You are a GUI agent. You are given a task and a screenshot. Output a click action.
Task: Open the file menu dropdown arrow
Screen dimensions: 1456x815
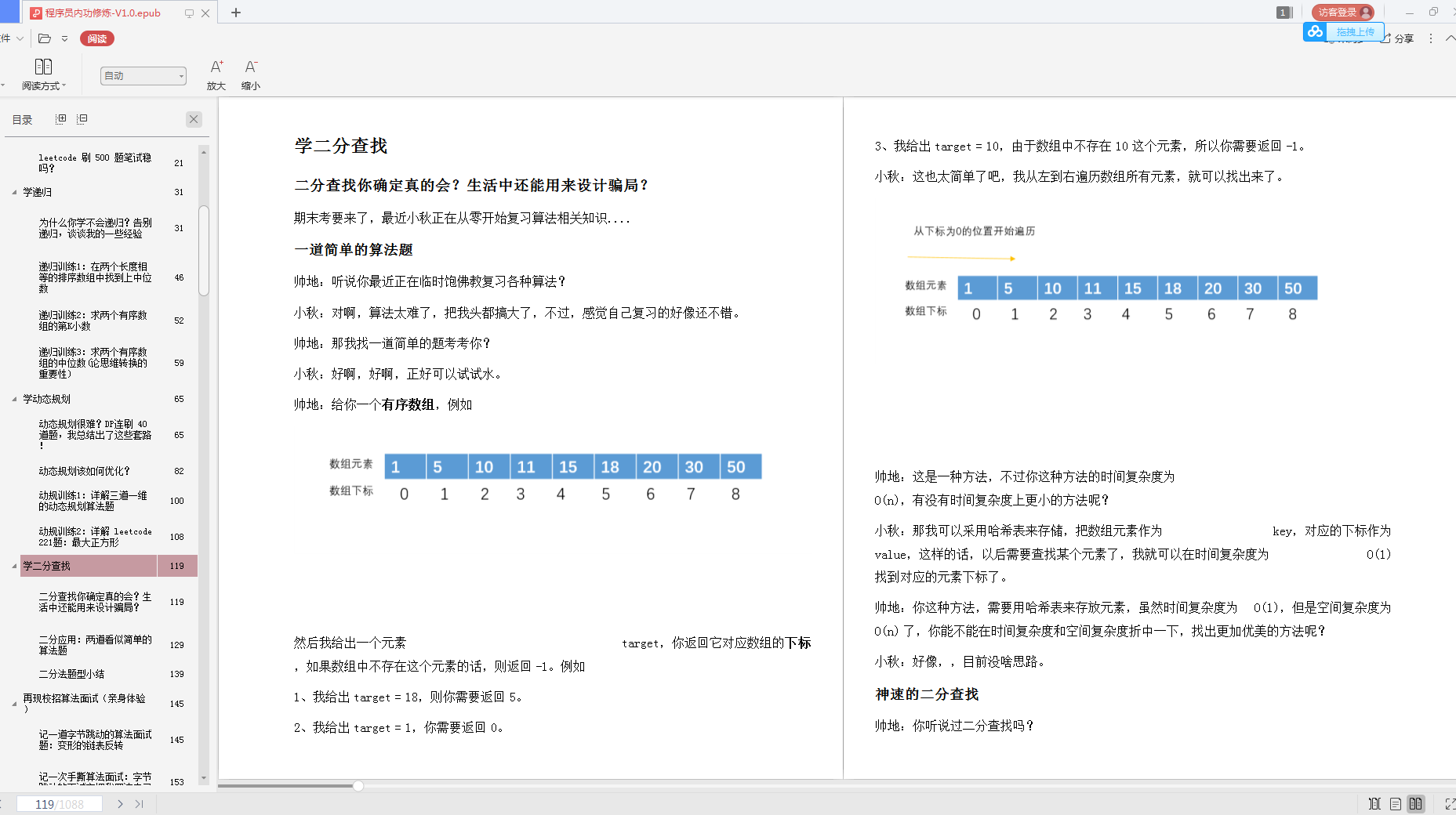(x=20, y=38)
